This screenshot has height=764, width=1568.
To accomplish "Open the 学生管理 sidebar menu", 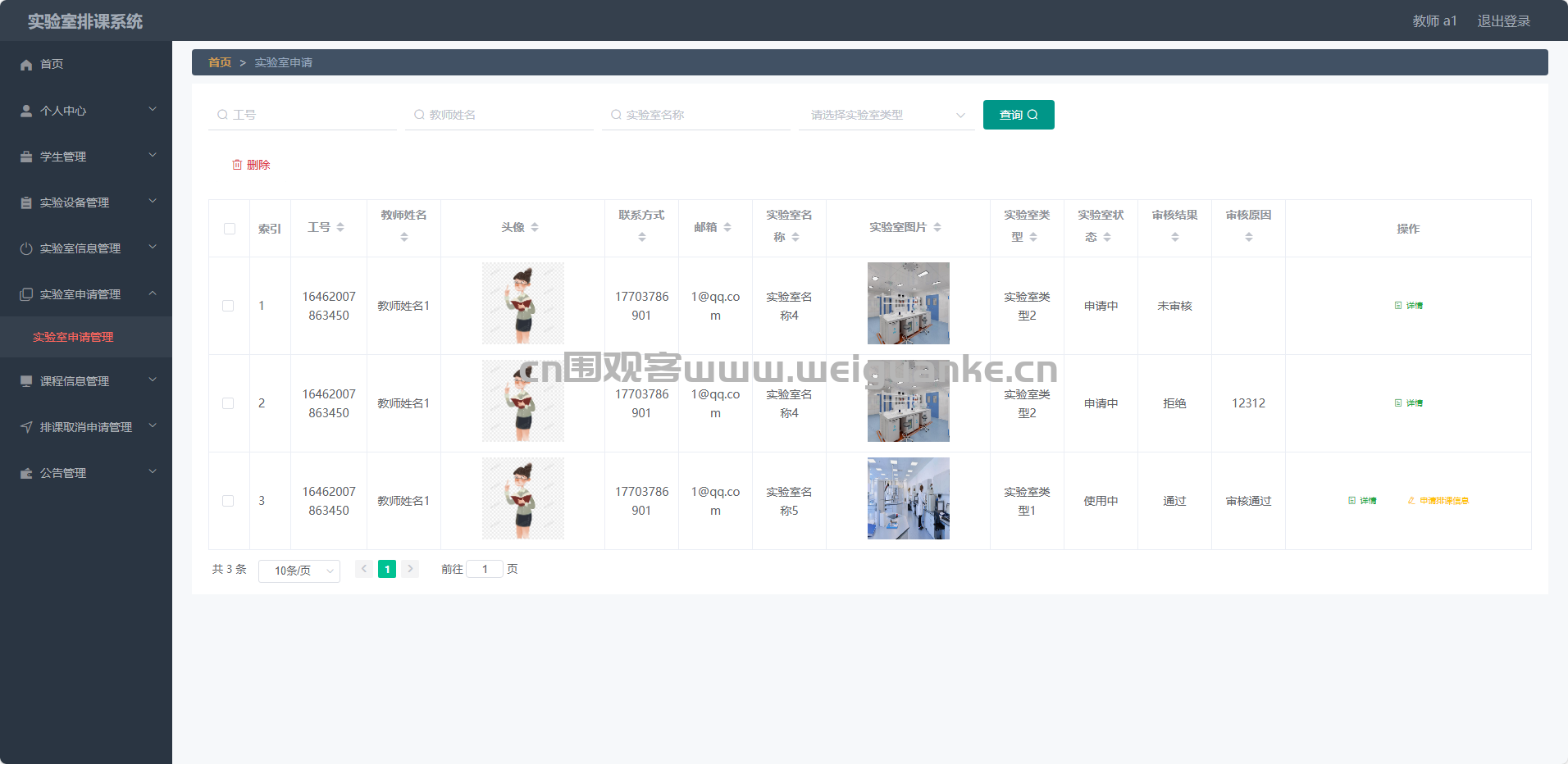I will [86, 157].
